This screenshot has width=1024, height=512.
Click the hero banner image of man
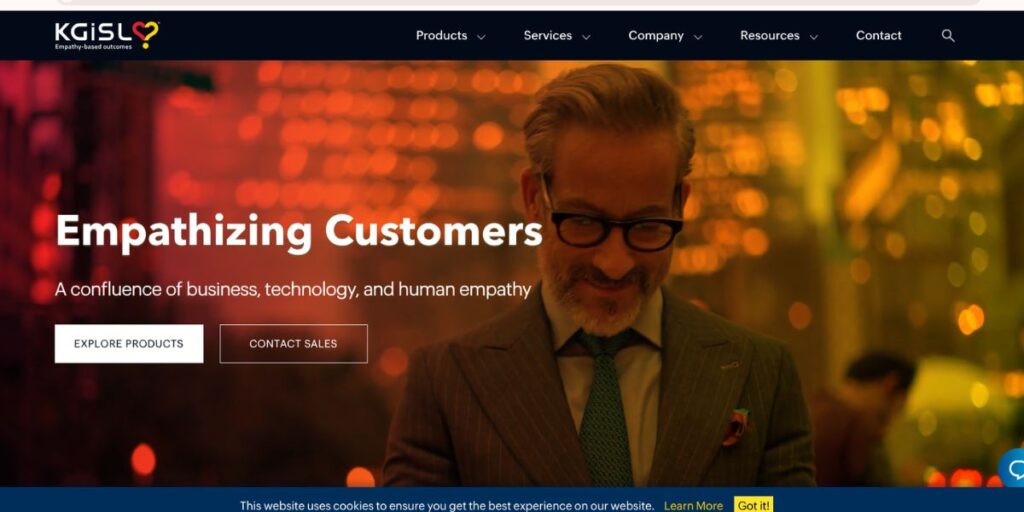[x=598, y=274]
